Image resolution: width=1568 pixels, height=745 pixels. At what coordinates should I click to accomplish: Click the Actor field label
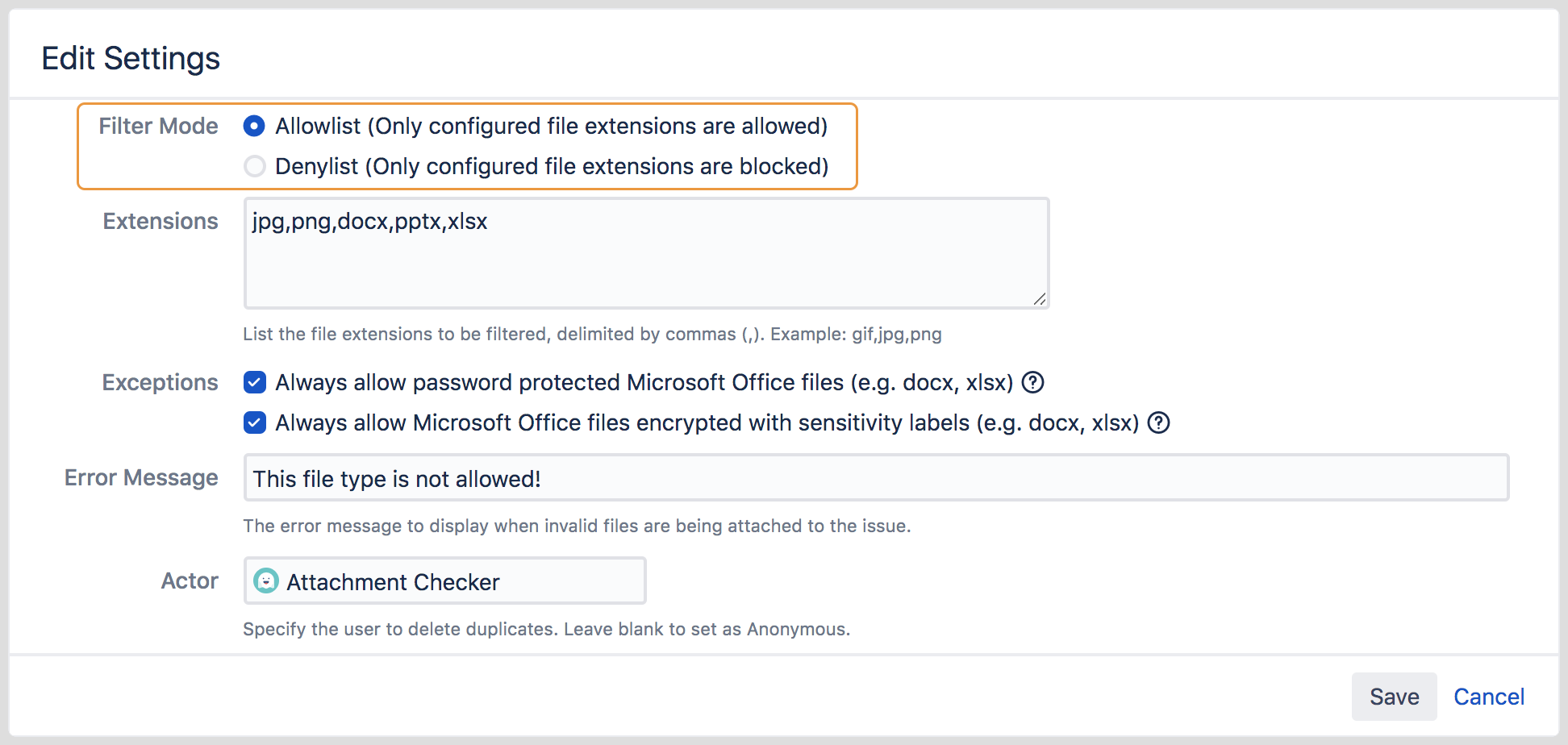click(189, 580)
